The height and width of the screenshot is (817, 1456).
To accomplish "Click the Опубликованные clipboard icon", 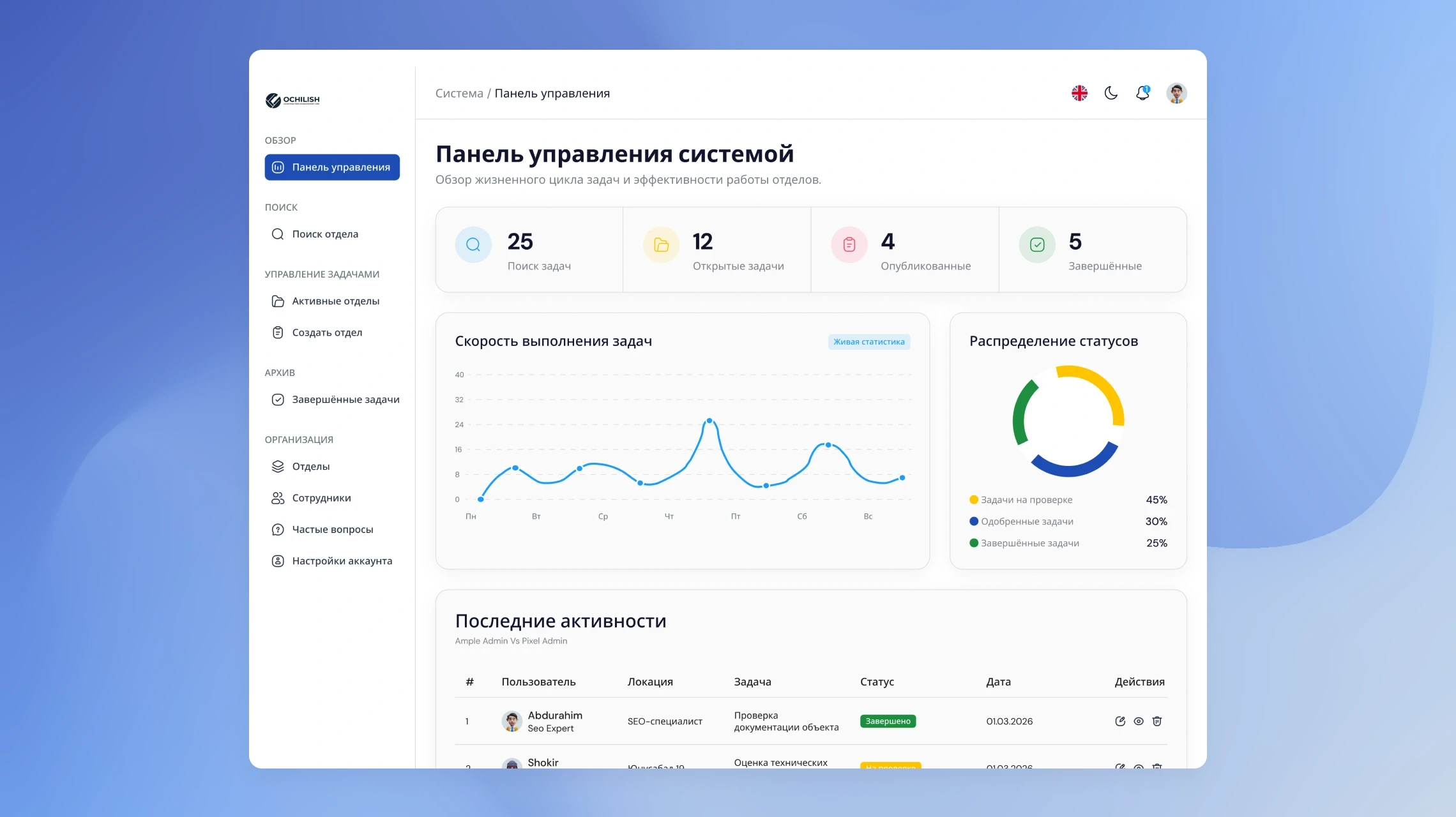I will pos(849,244).
